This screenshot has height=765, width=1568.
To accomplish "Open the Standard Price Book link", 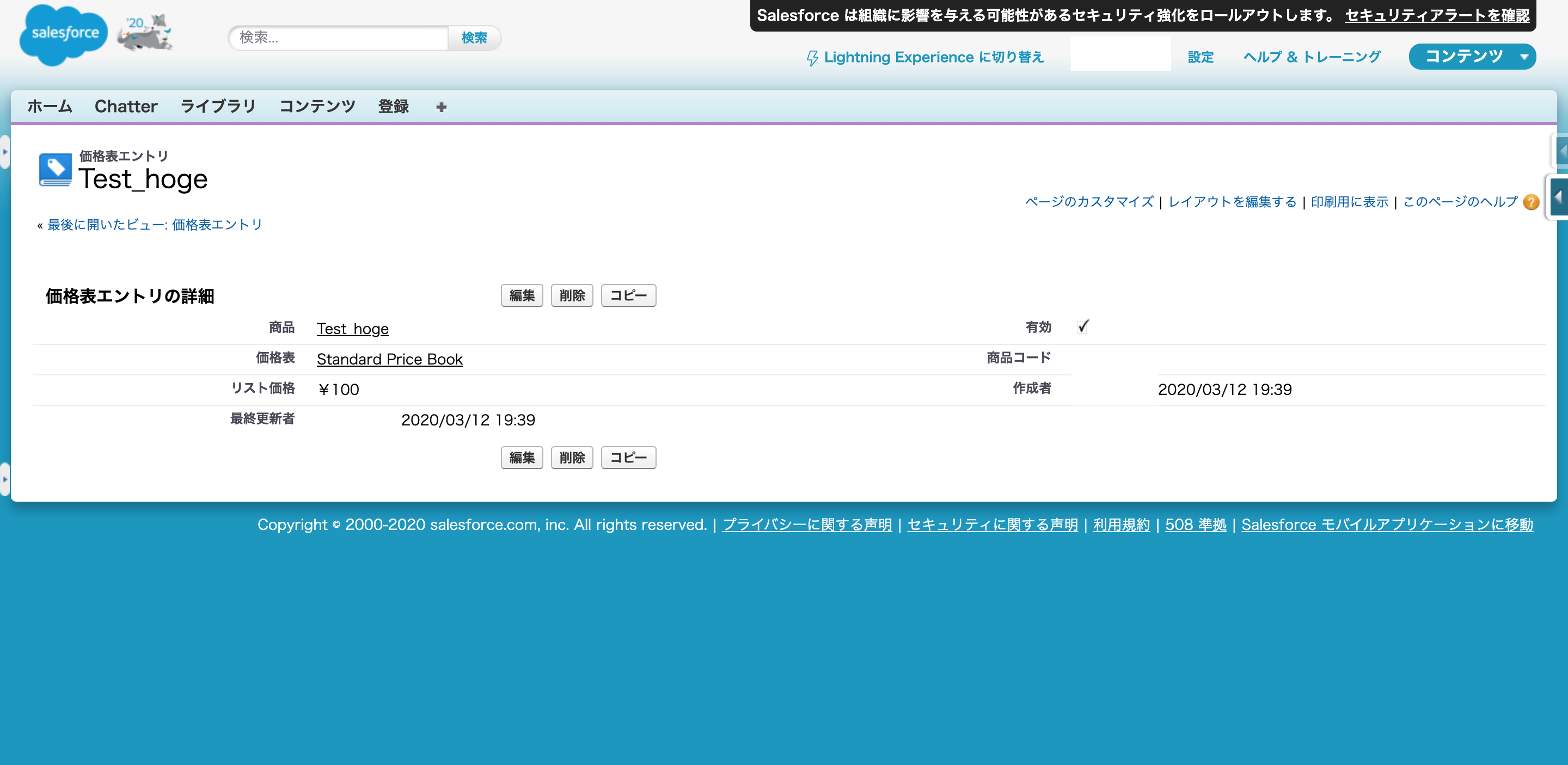I will coord(390,360).
